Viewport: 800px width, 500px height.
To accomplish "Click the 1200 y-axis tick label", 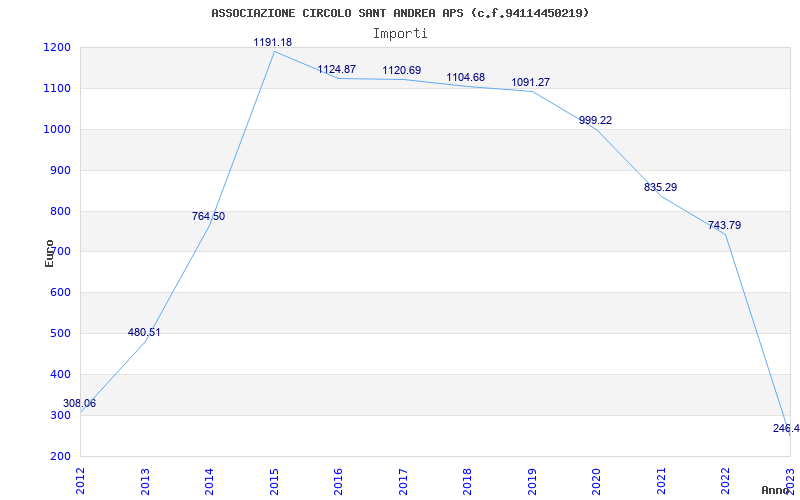I will click(x=57, y=48).
